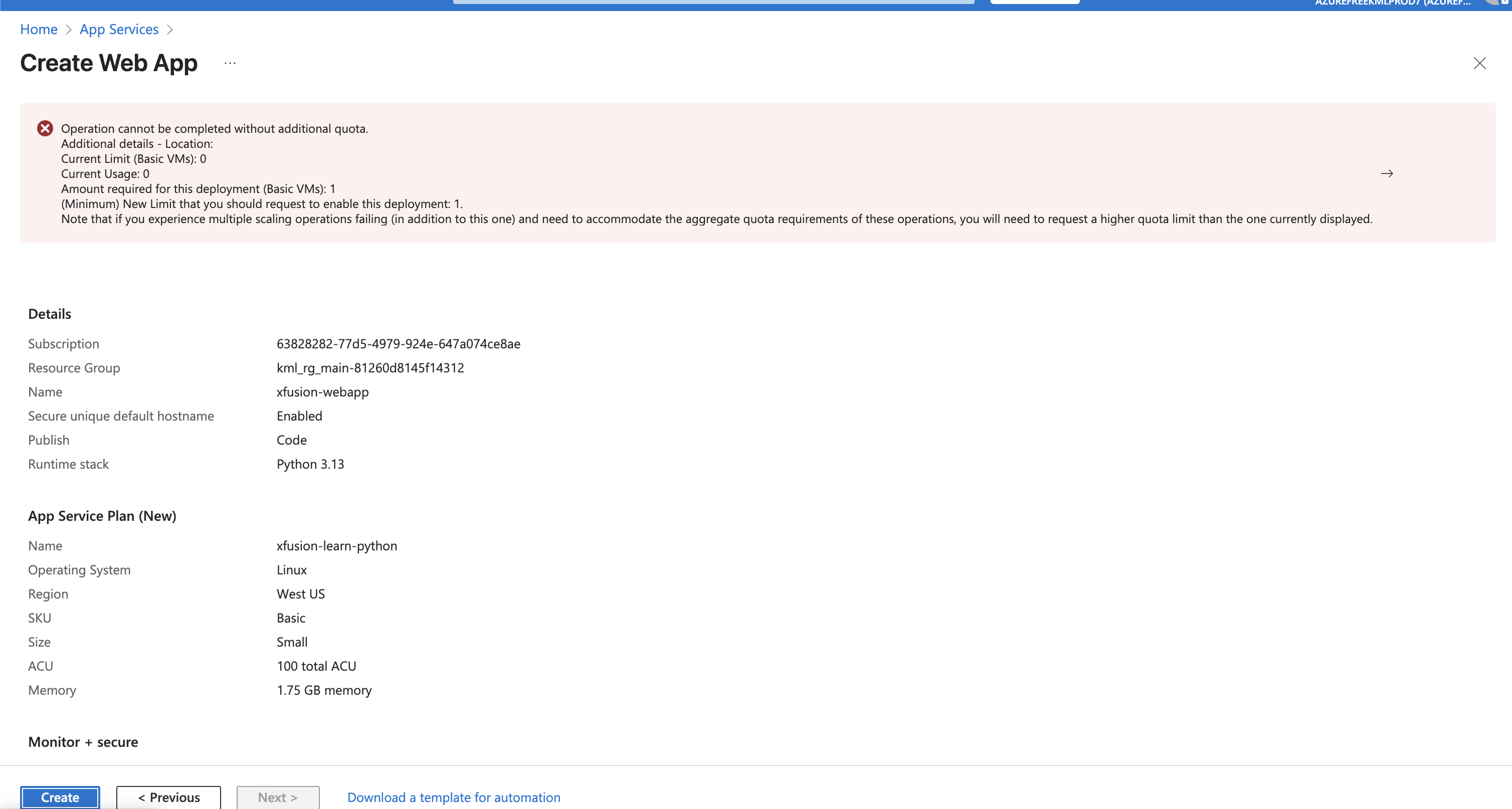Viewport: 1512px width, 809px height.
Task: Go to Home breadcrumb link
Action: point(39,30)
